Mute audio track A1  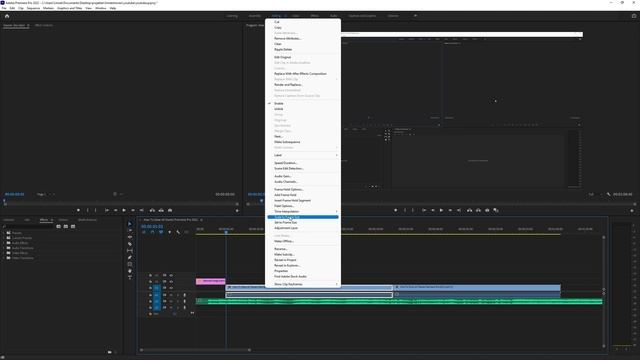click(x=171, y=295)
